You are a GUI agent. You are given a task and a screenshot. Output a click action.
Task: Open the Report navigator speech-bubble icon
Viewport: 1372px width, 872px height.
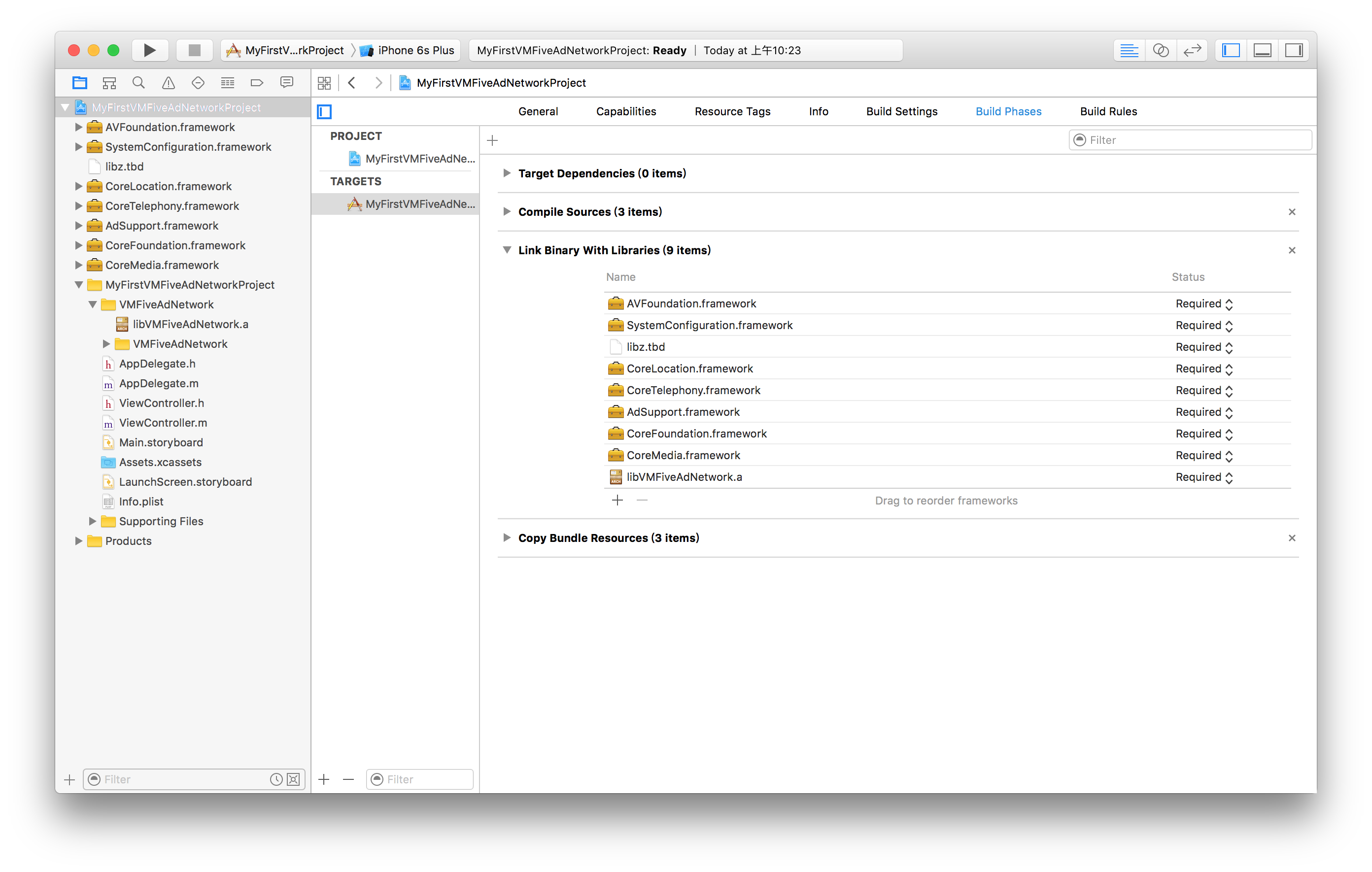(x=287, y=83)
